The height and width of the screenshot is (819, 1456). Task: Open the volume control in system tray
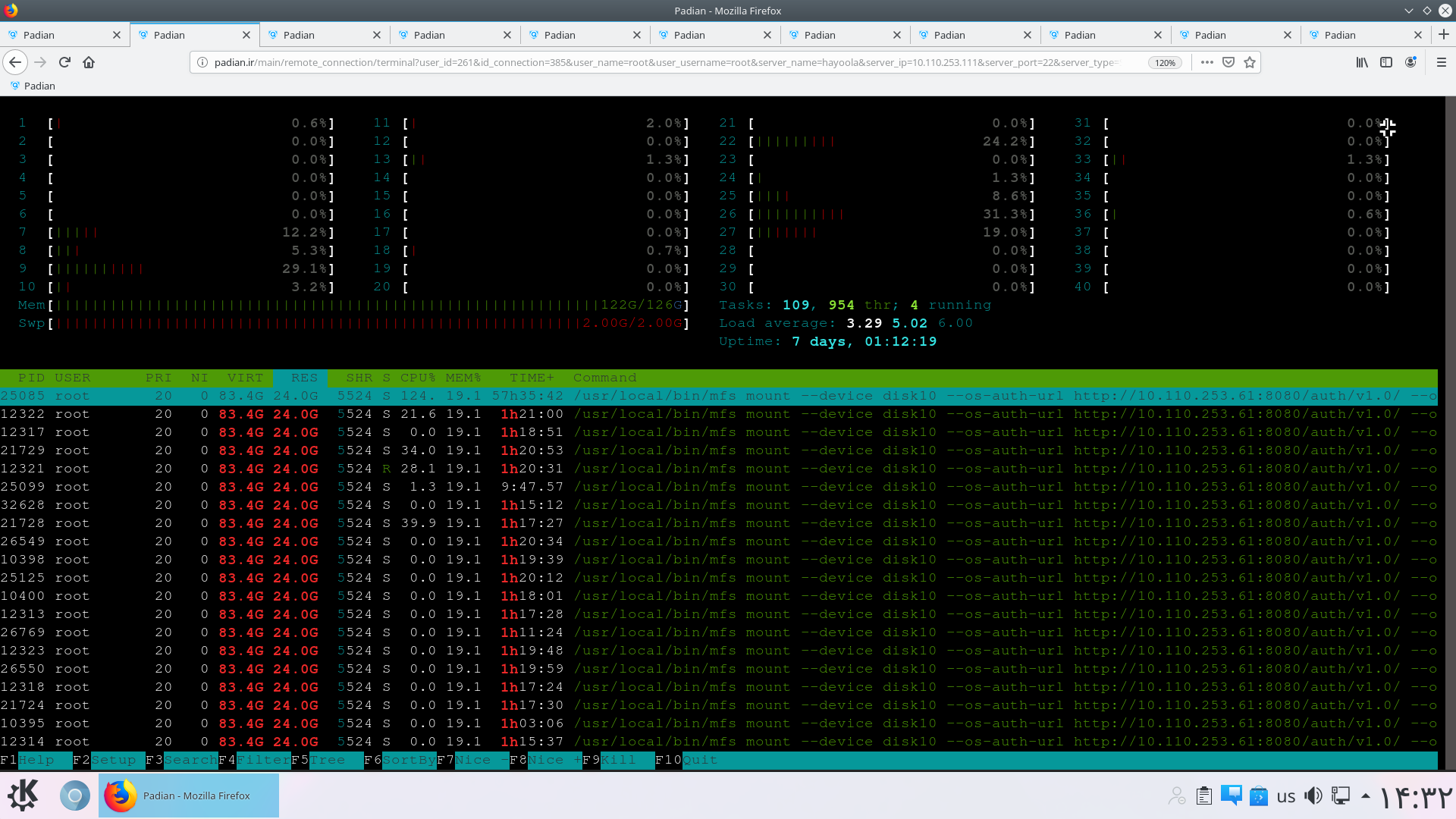(x=1313, y=795)
